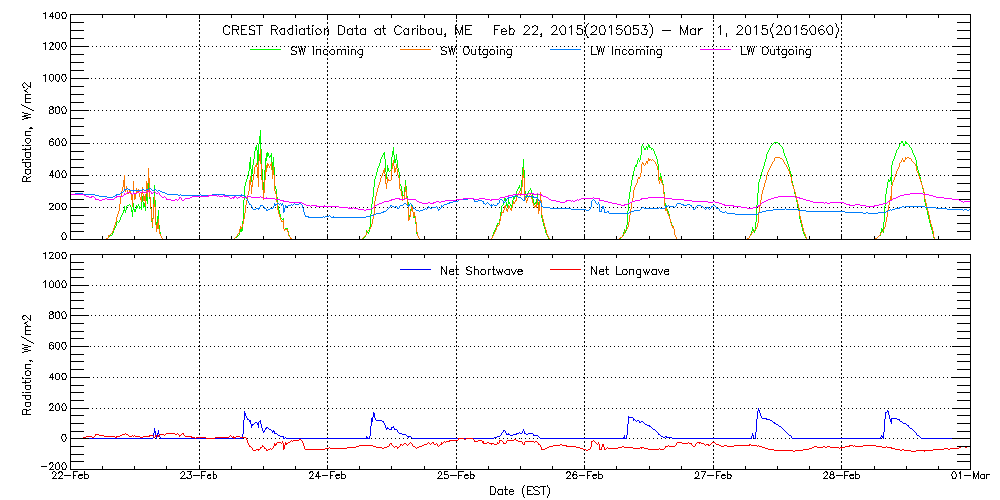This screenshot has width=1000, height=500.
Task: Select the 28-Feb date tick label
Action: pyautogui.click(x=842, y=477)
